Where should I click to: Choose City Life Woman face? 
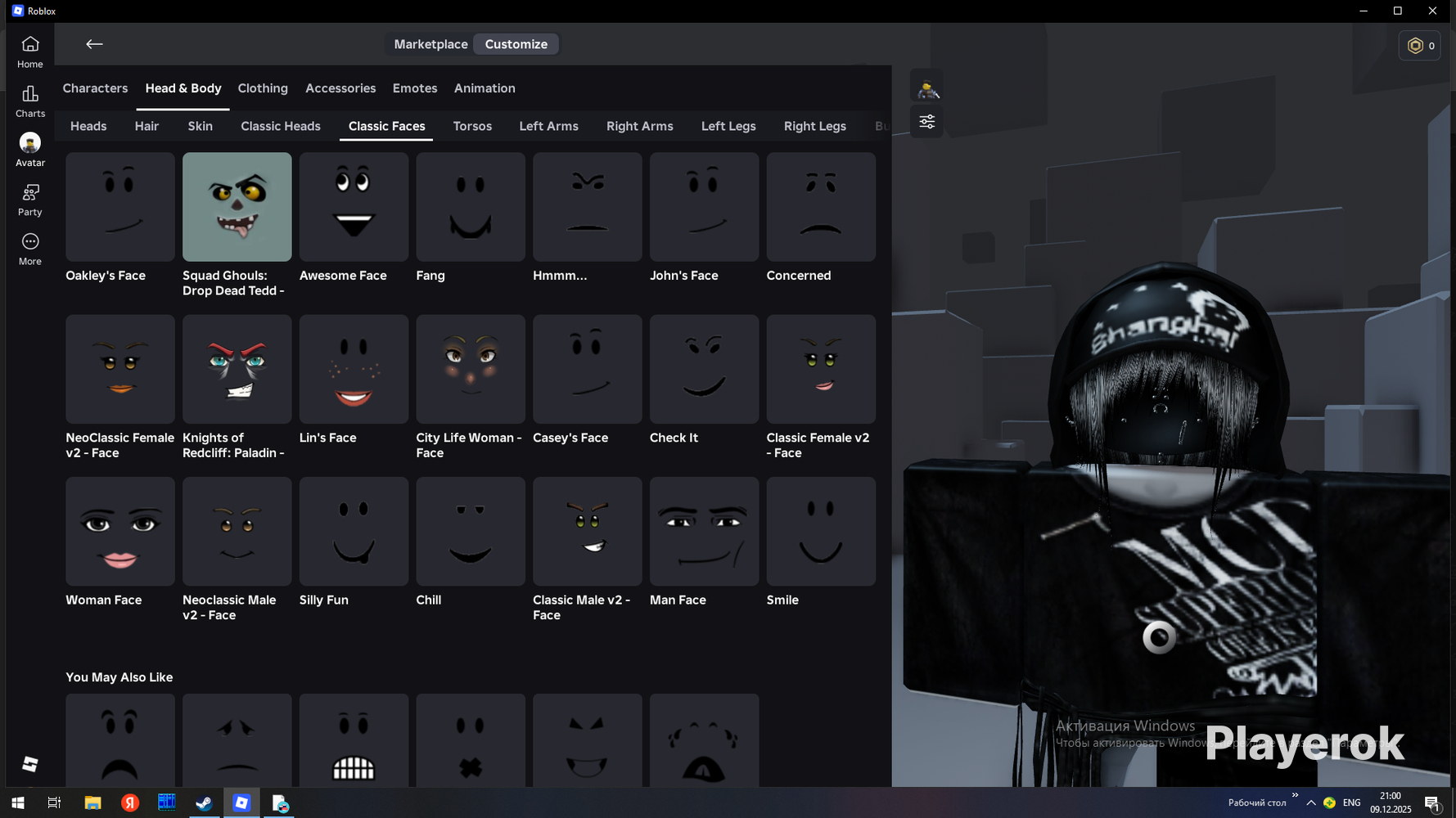471,369
